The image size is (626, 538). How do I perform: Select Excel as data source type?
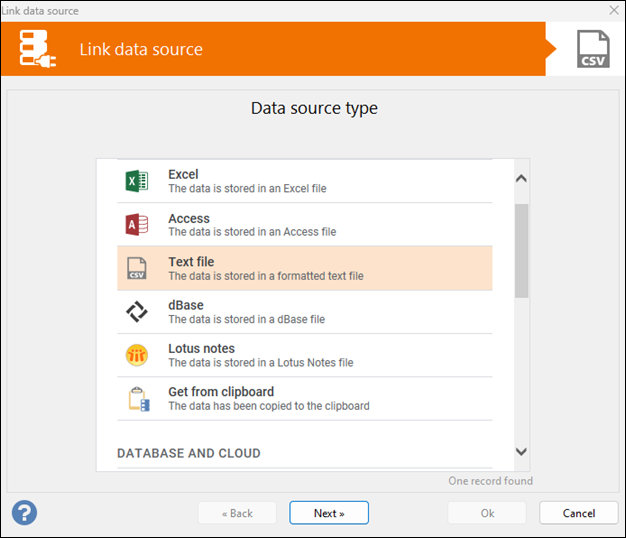(x=183, y=175)
